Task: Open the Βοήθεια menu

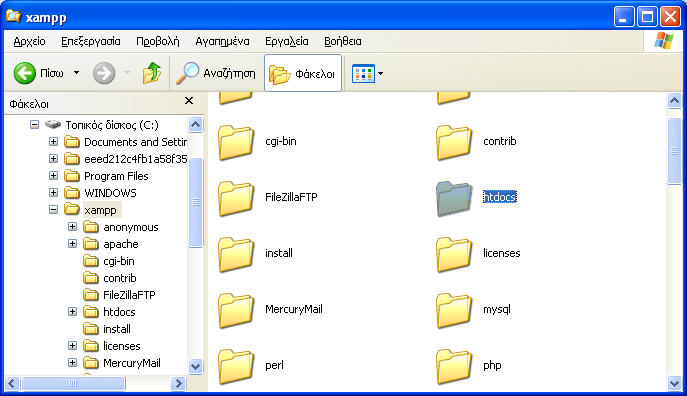Action: pos(343,41)
